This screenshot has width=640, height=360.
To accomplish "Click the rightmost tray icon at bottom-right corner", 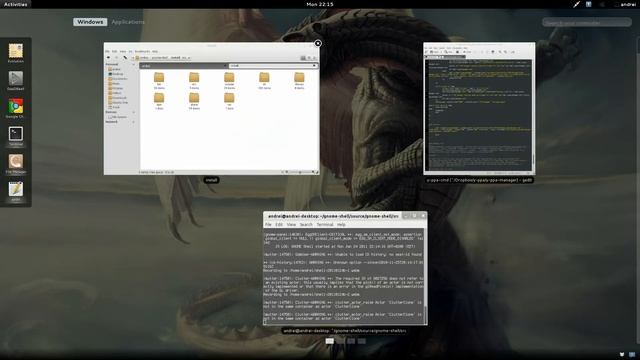I will pyautogui.click(x=632, y=354).
